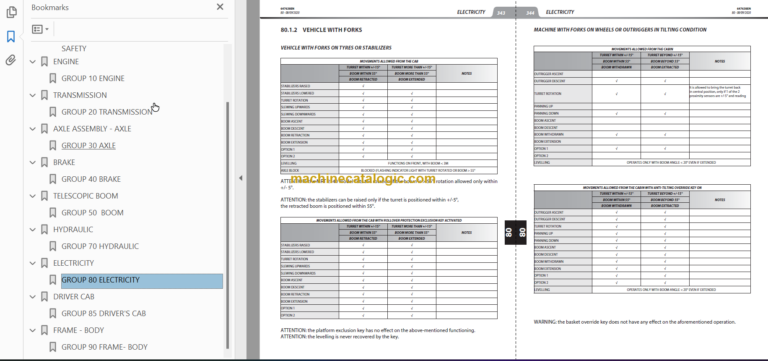Select the ELECTRICITY bookmark
Viewport: 768px width, 361px height.
pos(73,263)
